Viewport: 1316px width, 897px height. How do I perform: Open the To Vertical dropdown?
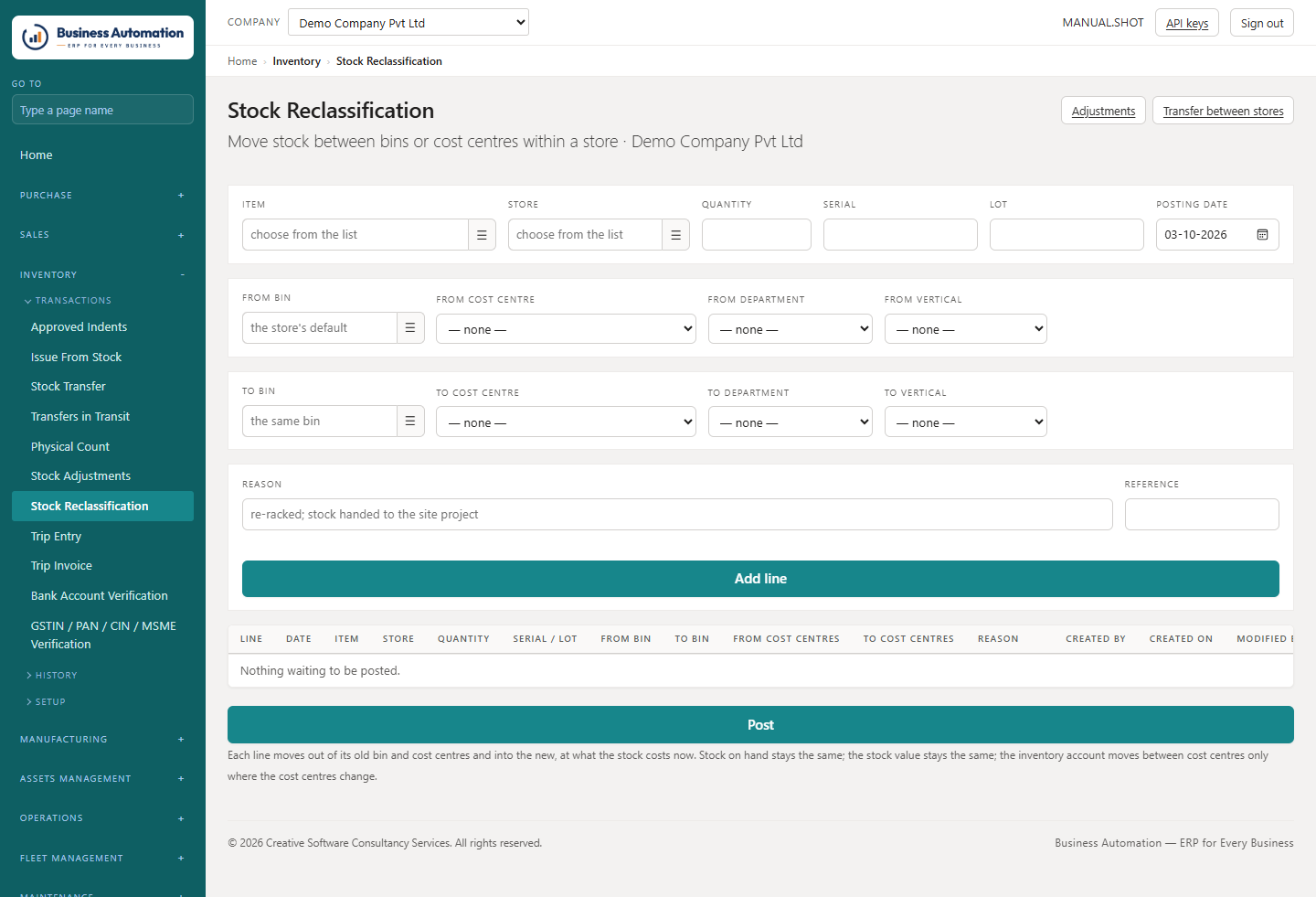click(x=966, y=422)
